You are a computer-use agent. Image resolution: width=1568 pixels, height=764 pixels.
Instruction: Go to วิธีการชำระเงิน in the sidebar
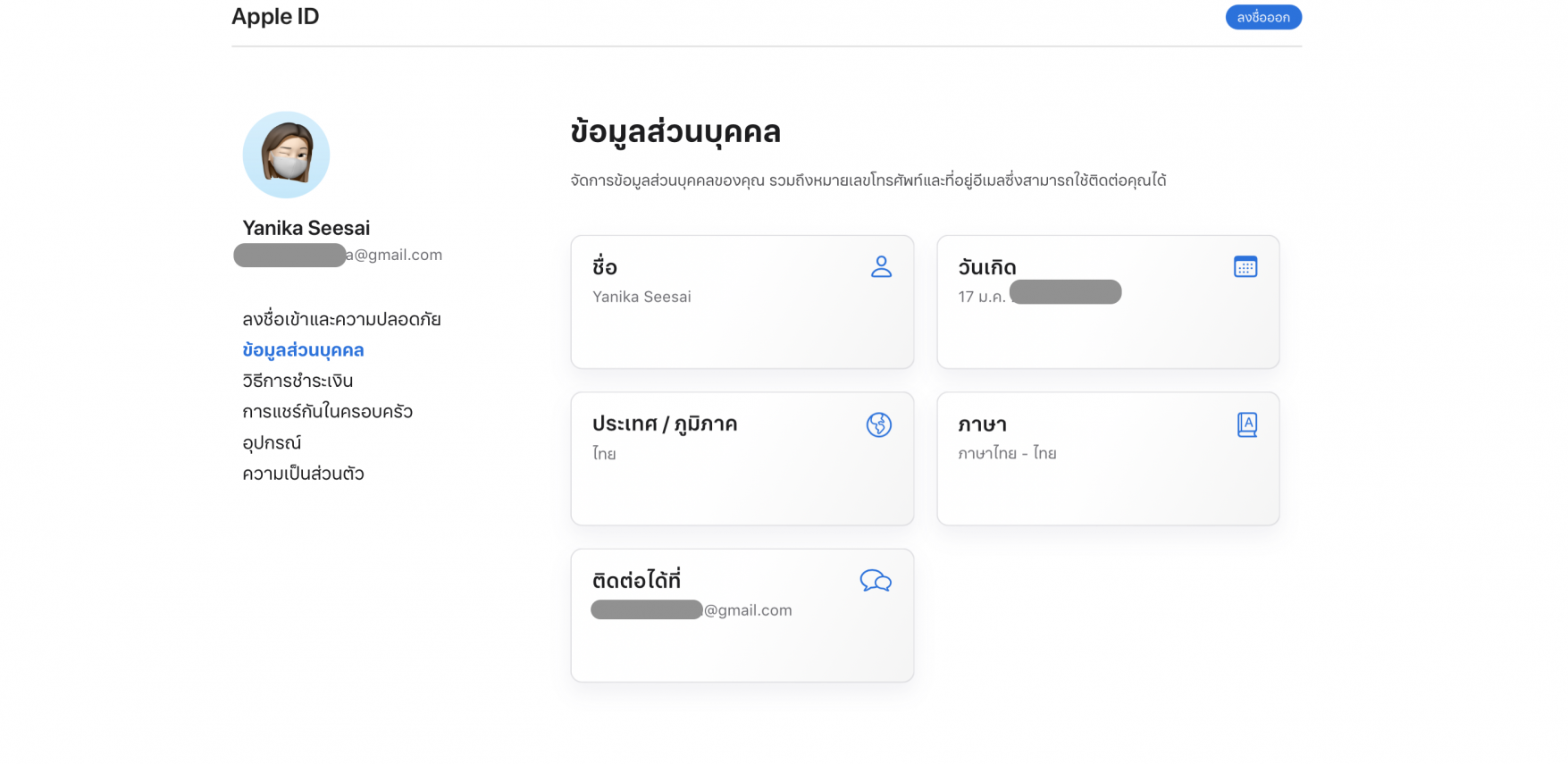tap(298, 381)
